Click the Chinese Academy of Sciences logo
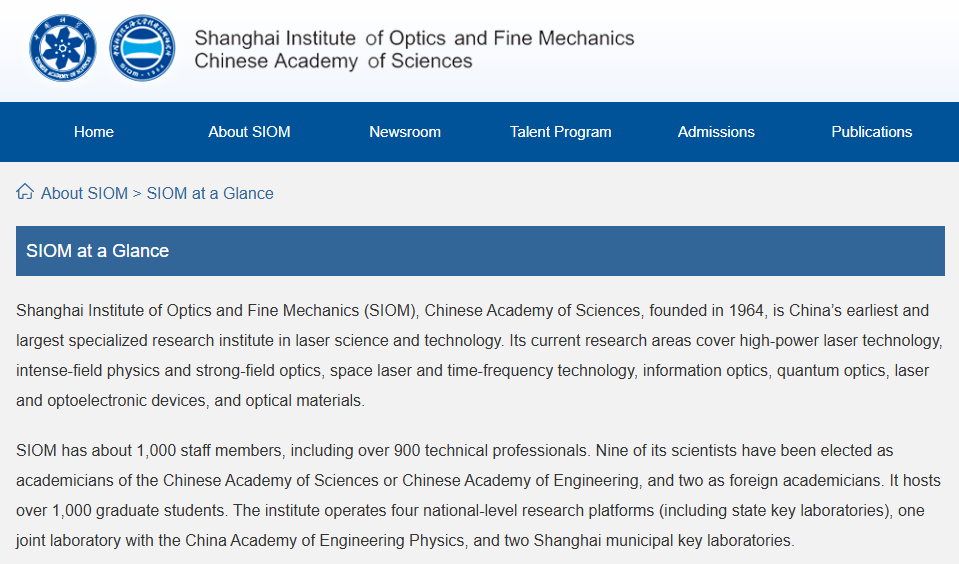The image size is (959, 564). tap(62, 48)
